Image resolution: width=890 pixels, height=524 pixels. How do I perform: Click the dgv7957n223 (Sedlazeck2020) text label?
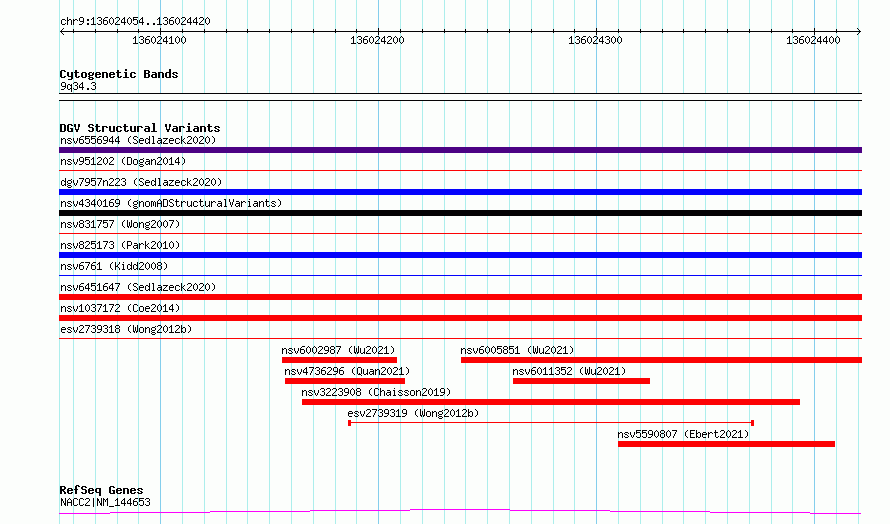coord(141,182)
